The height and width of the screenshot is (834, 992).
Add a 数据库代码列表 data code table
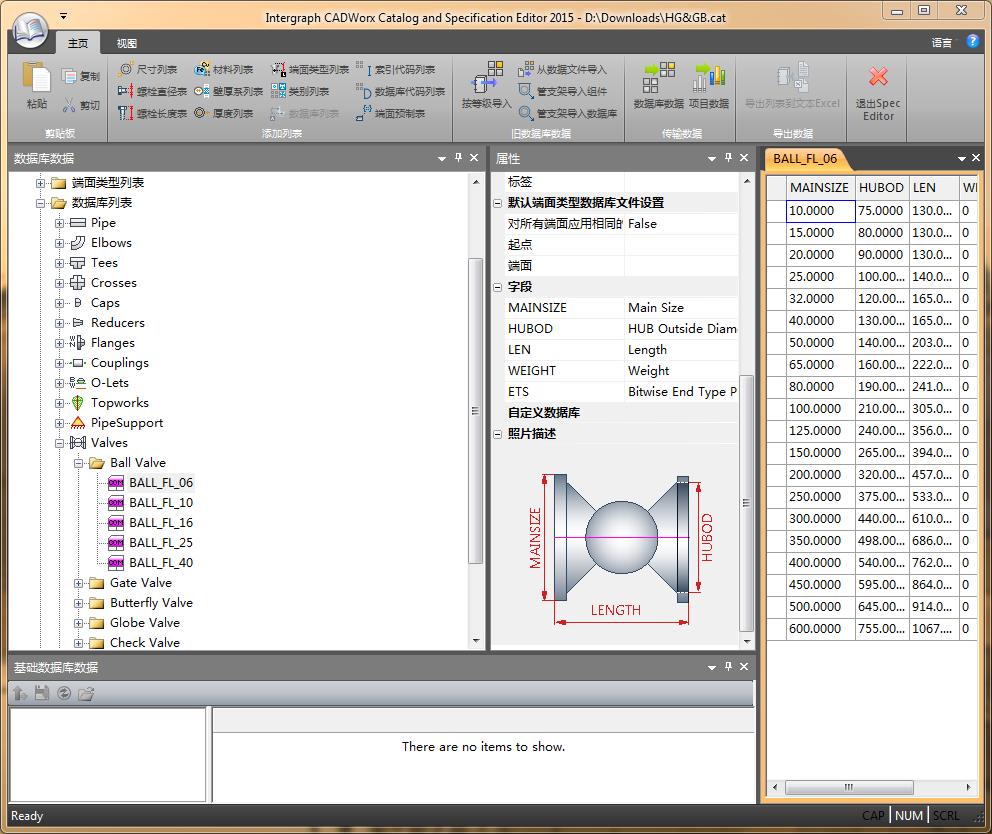(400, 91)
